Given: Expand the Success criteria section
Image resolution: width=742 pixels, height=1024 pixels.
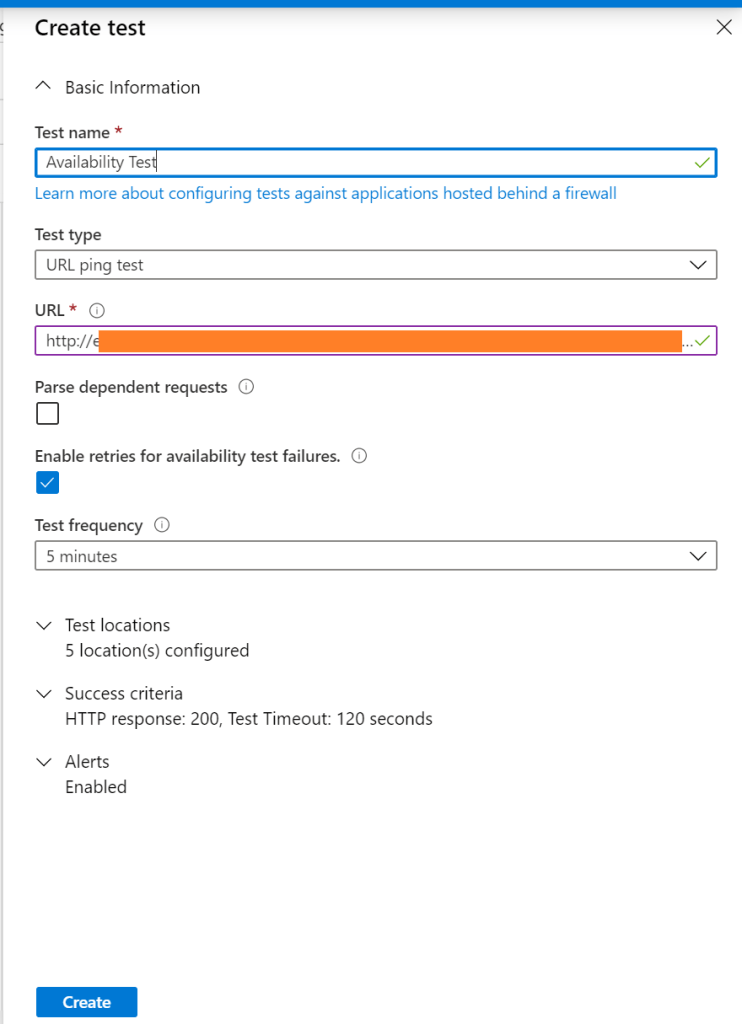Looking at the screenshot, I should [43, 693].
